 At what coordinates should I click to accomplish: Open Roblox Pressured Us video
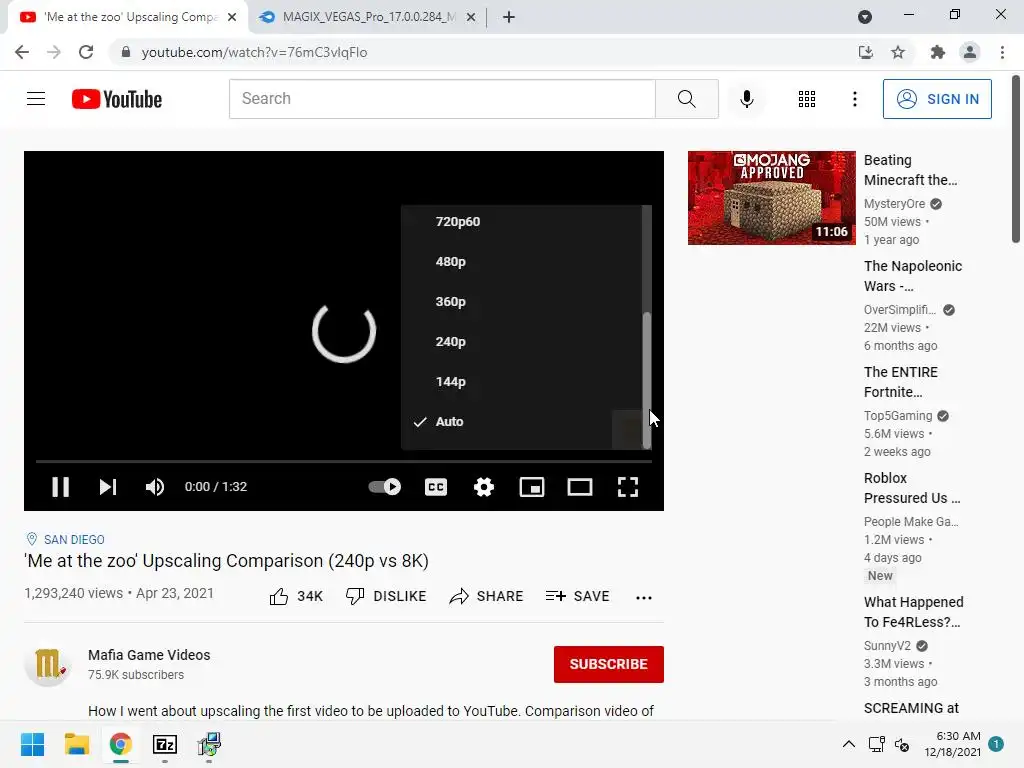(912, 488)
